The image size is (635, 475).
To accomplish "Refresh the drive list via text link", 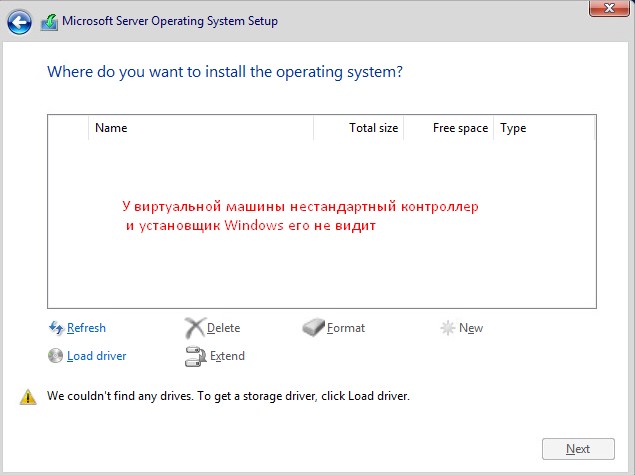I will [86, 328].
